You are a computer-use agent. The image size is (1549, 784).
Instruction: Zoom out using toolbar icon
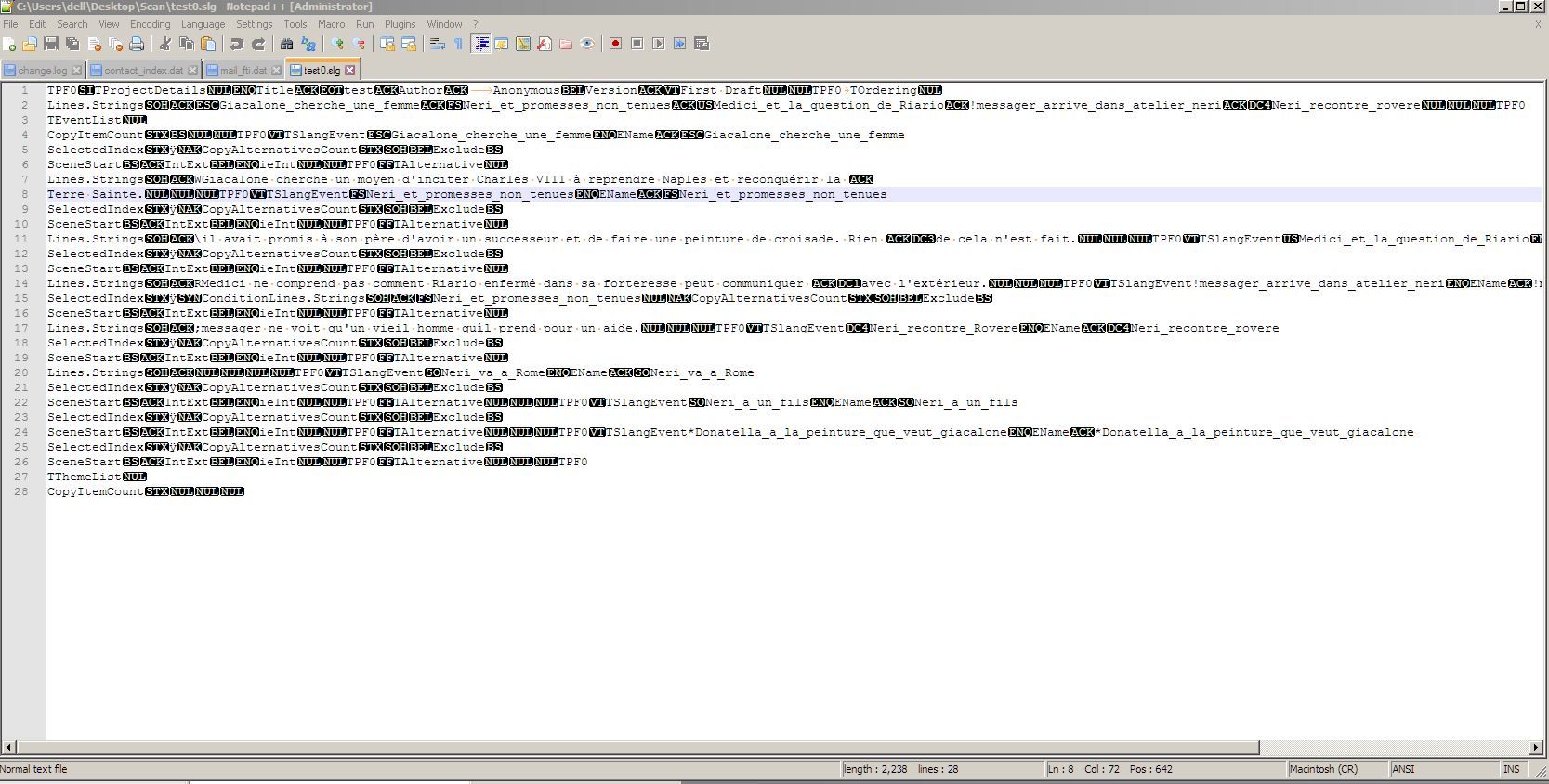359,44
